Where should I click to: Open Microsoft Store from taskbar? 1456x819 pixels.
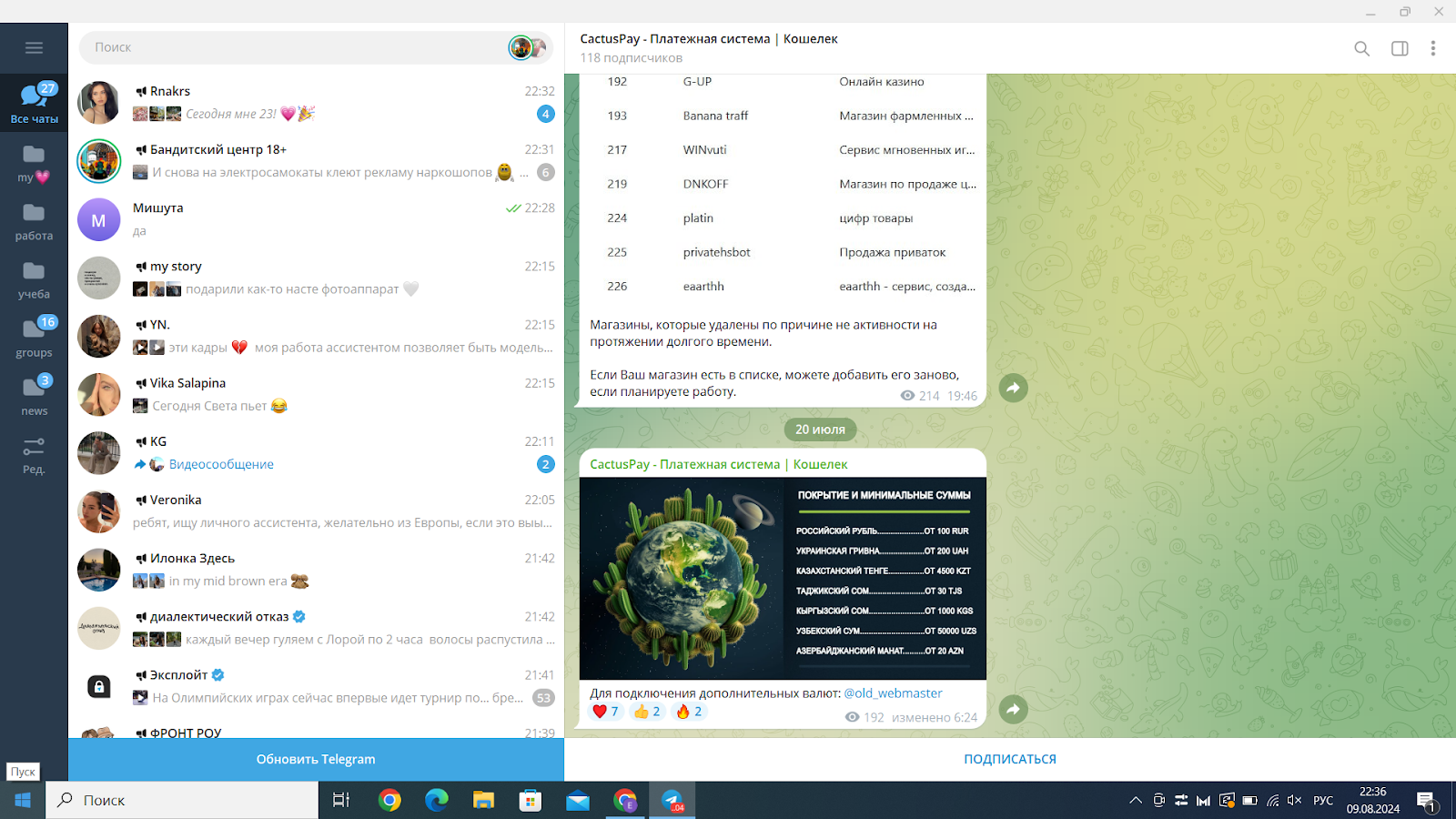pyautogui.click(x=531, y=800)
